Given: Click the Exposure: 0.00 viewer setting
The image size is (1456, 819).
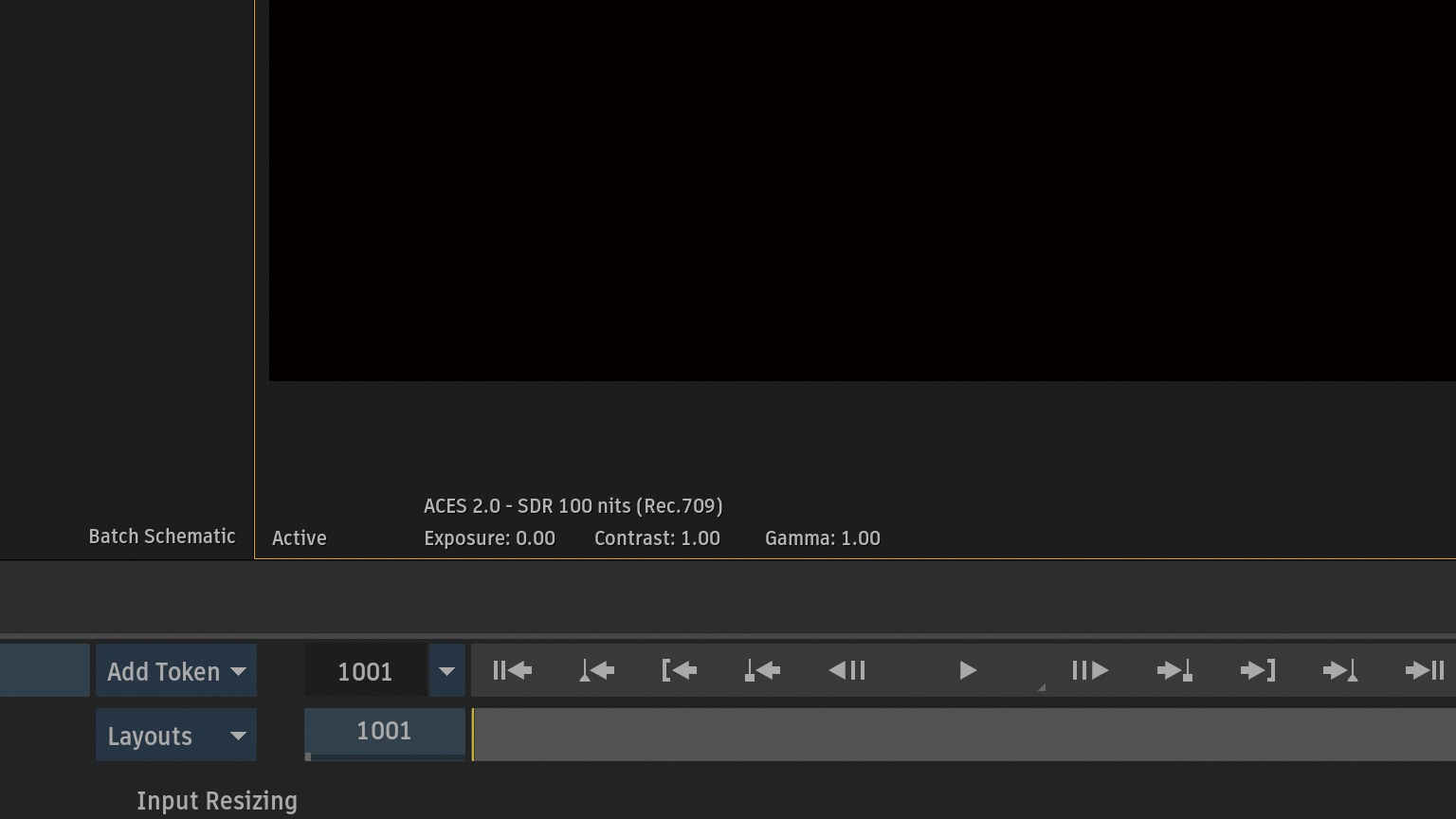Looking at the screenshot, I should click(489, 538).
